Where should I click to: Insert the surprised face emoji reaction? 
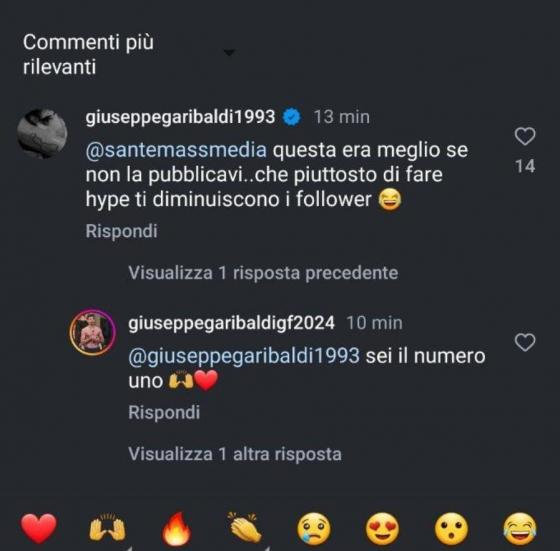[x=451, y=529]
